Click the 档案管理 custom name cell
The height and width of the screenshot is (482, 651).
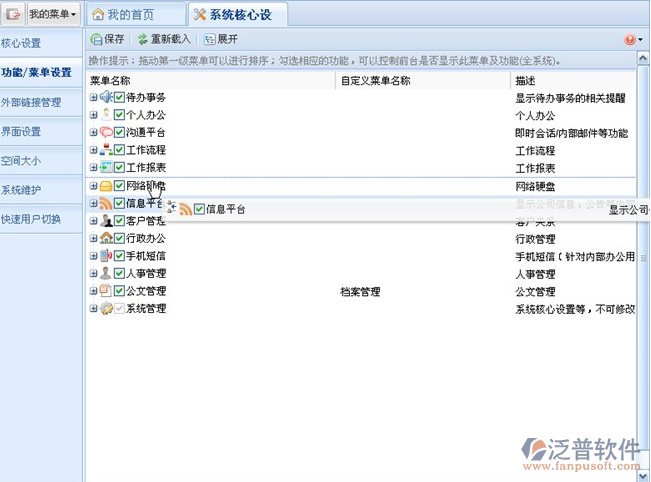click(x=360, y=292)
